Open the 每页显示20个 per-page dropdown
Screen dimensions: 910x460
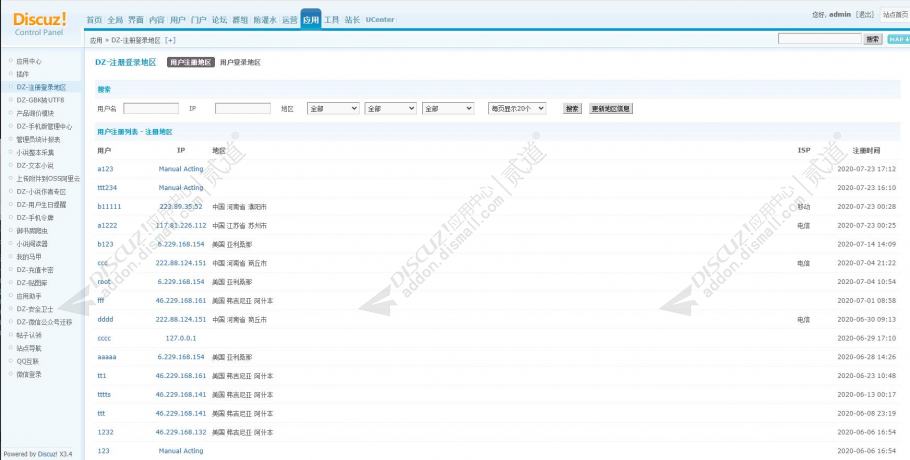point(517,108)
